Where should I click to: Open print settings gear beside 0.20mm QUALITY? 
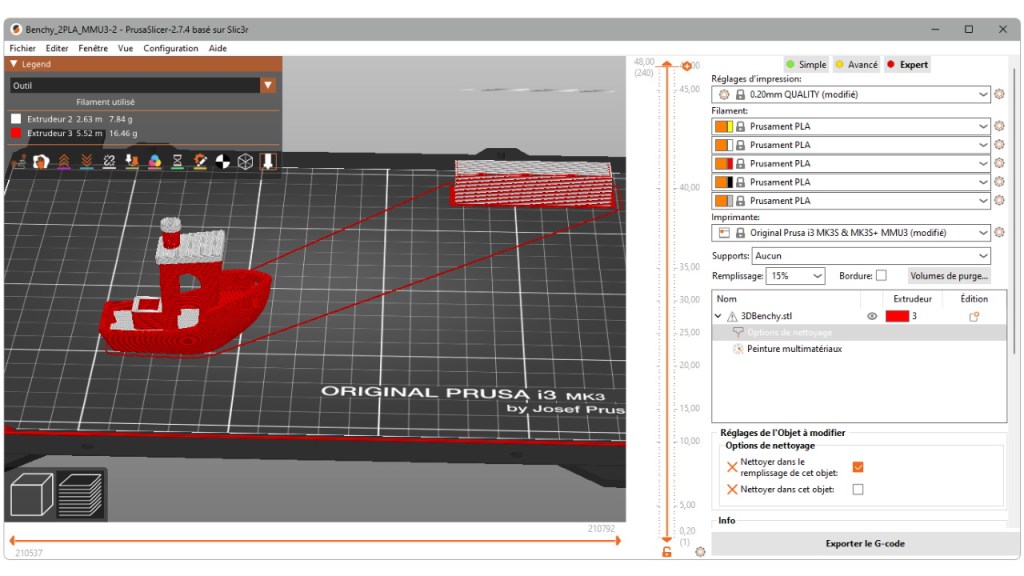click(x=999, y=95)
